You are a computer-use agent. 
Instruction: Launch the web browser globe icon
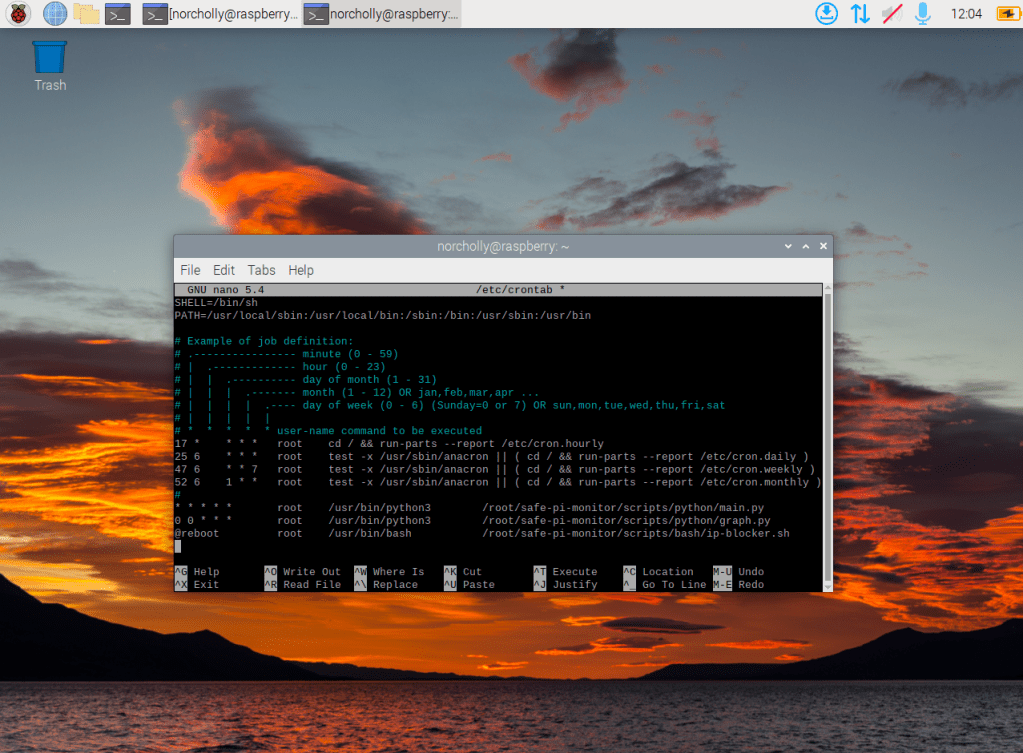(54, 14)
